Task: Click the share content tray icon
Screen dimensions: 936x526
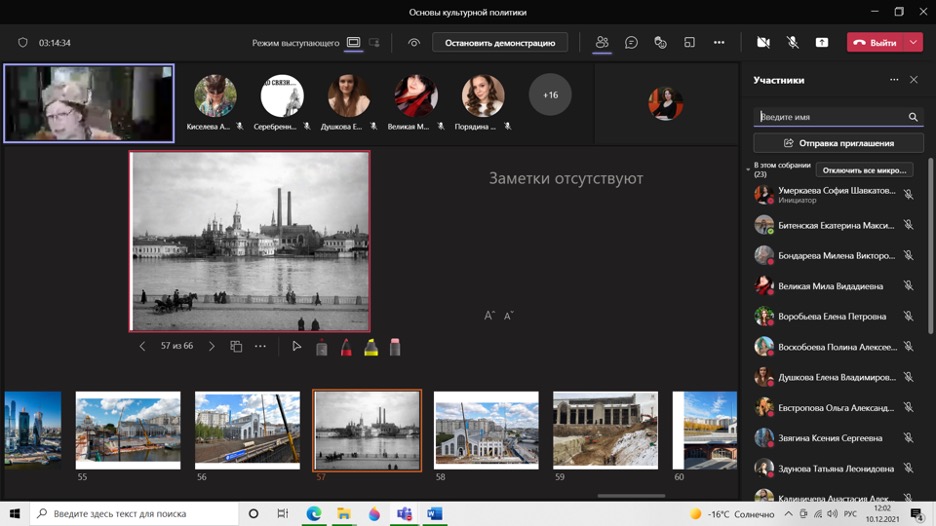Action: [x=821, y=43]
